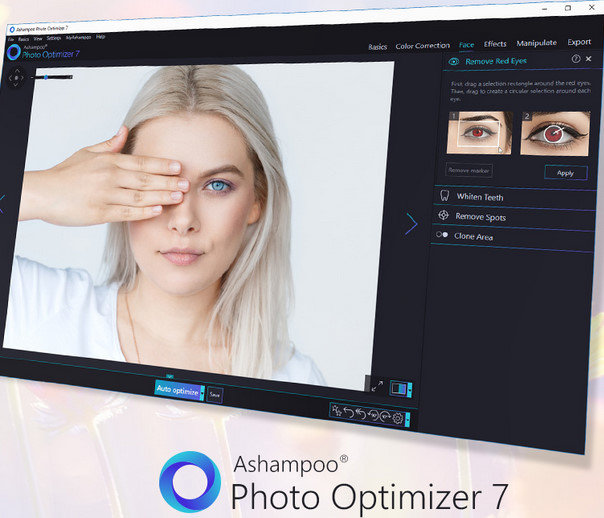Viewport: 604px width, 518px height.
Task: Expand the Remove Spots section
Action: pyautogui.click(x=513, y=218)
